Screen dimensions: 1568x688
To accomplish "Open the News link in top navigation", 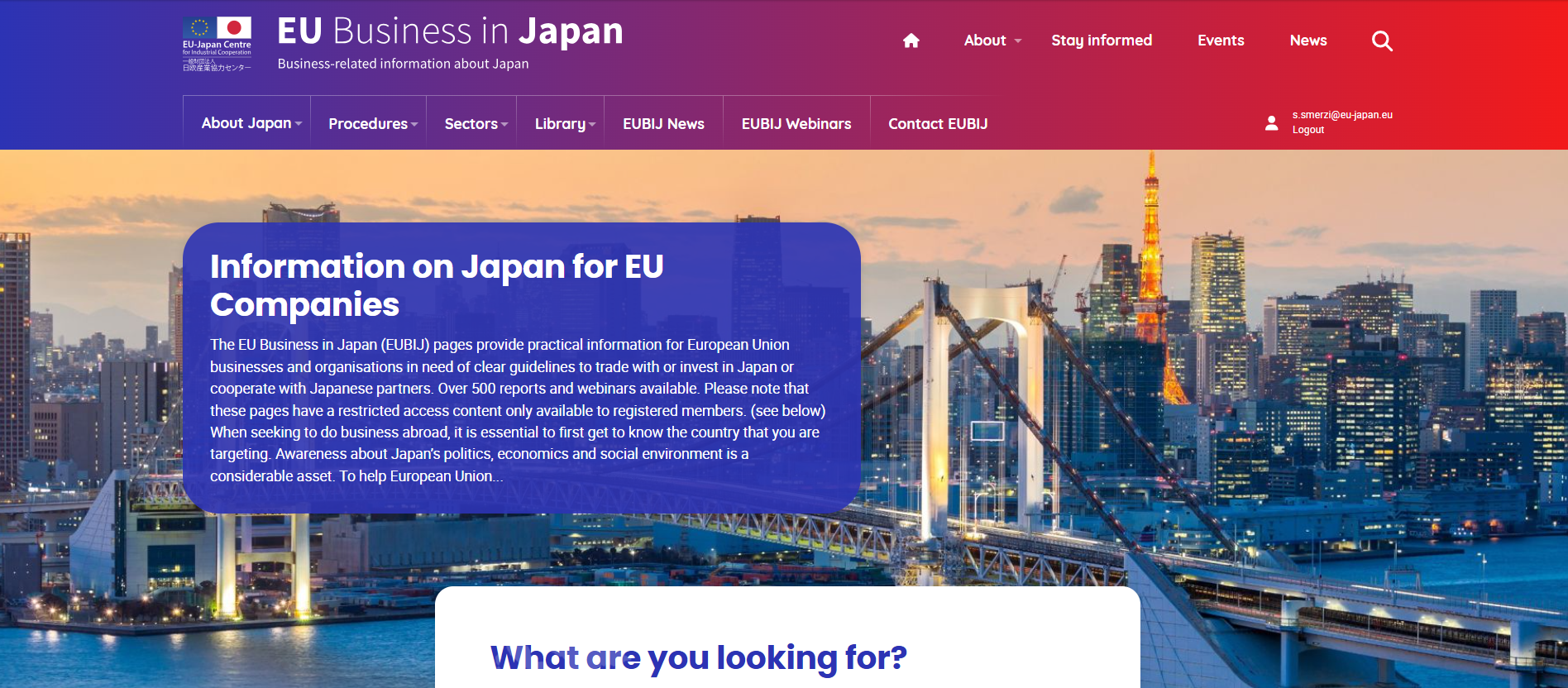I will (x=1307, y=41).
